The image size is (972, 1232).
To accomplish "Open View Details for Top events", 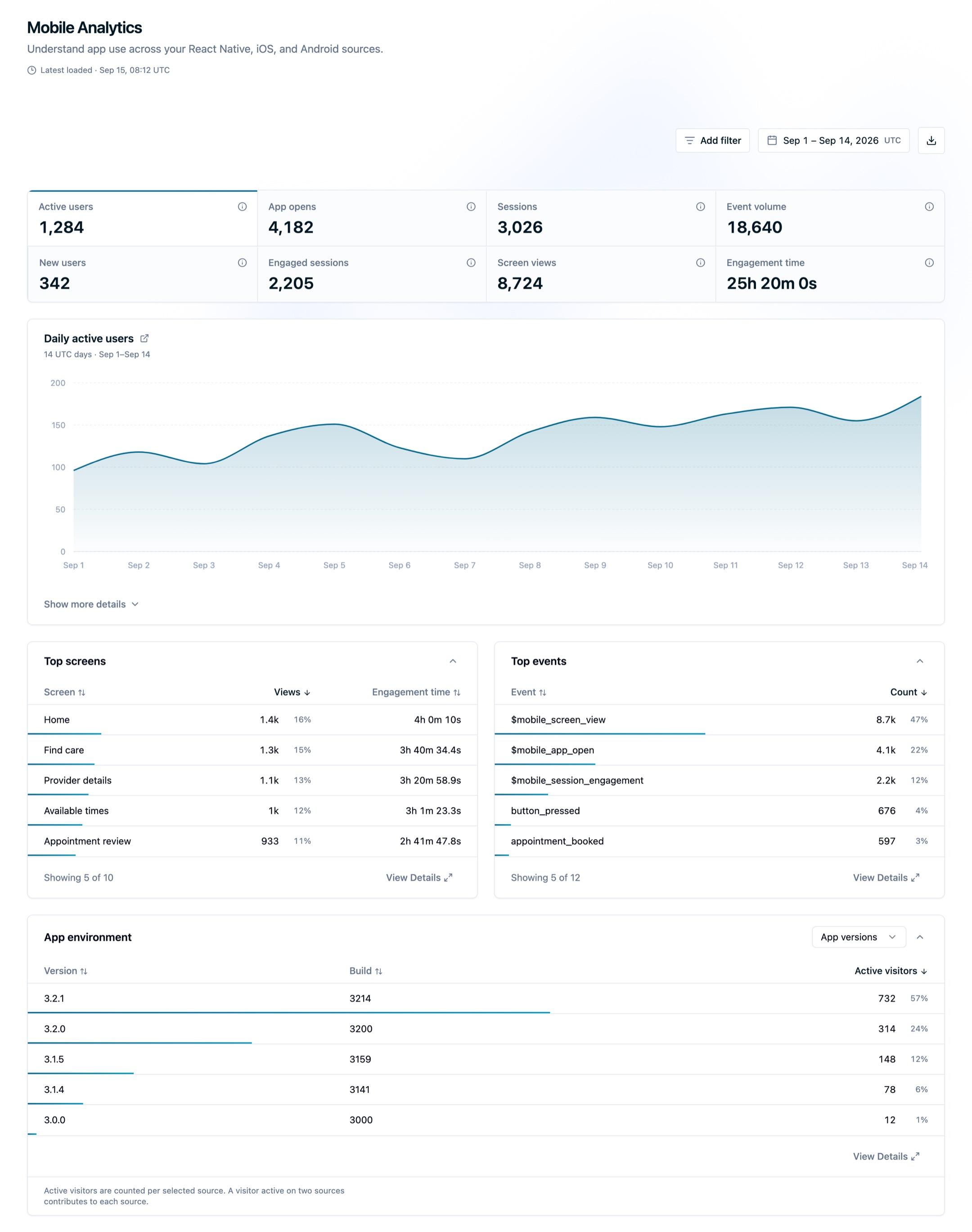I will (x=886, y=877).
